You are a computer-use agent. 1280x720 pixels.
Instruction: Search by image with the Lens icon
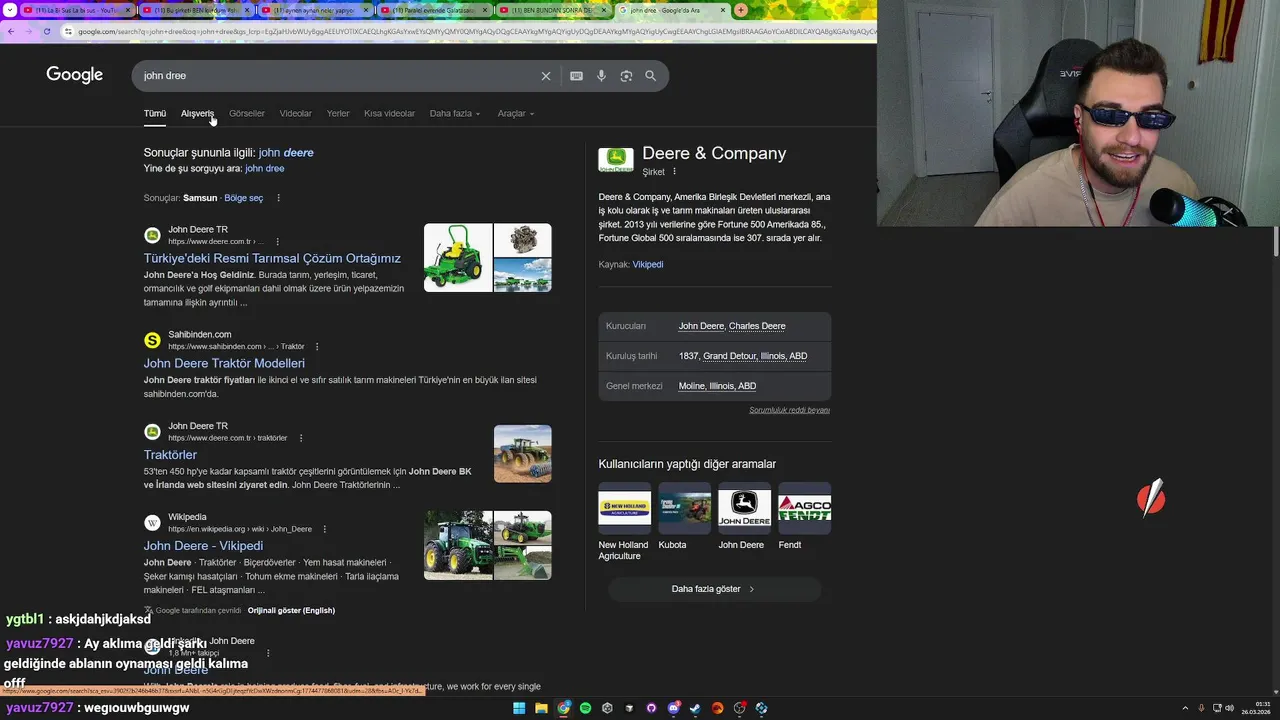coord(626,76)
